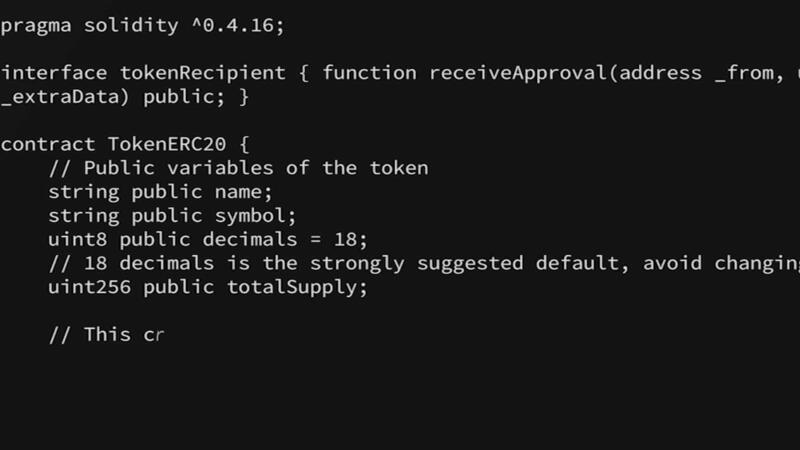Click the pragma solidity version line

click(142, 26)
